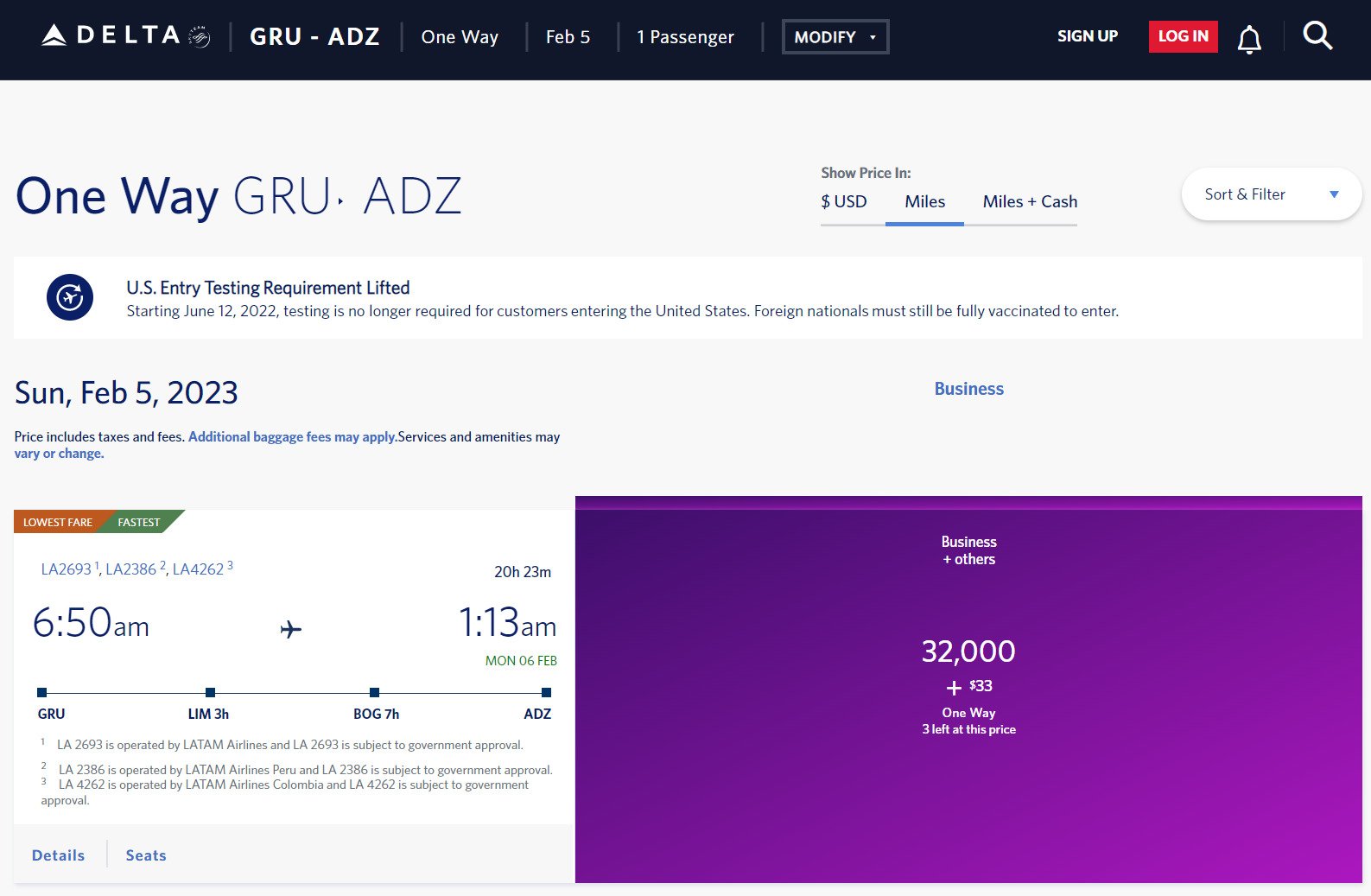Image resolution: width=1371 pixels, height=896 pixels.
Task: Click the red LOG IN button
Action: pyautogui.click(x=1183, y=36)
